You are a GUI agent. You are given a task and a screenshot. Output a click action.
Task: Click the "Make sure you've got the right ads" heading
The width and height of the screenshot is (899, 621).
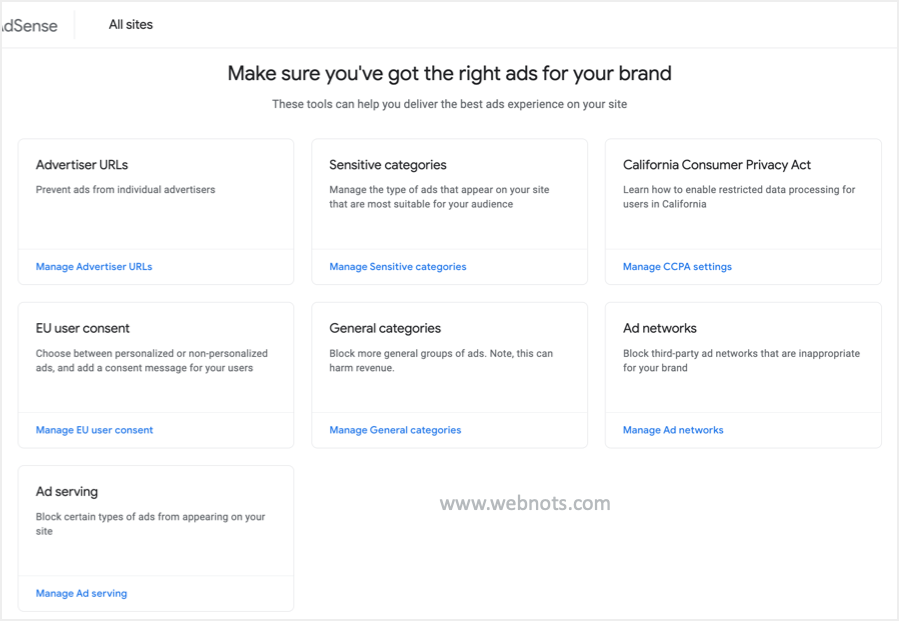(449, 73)
